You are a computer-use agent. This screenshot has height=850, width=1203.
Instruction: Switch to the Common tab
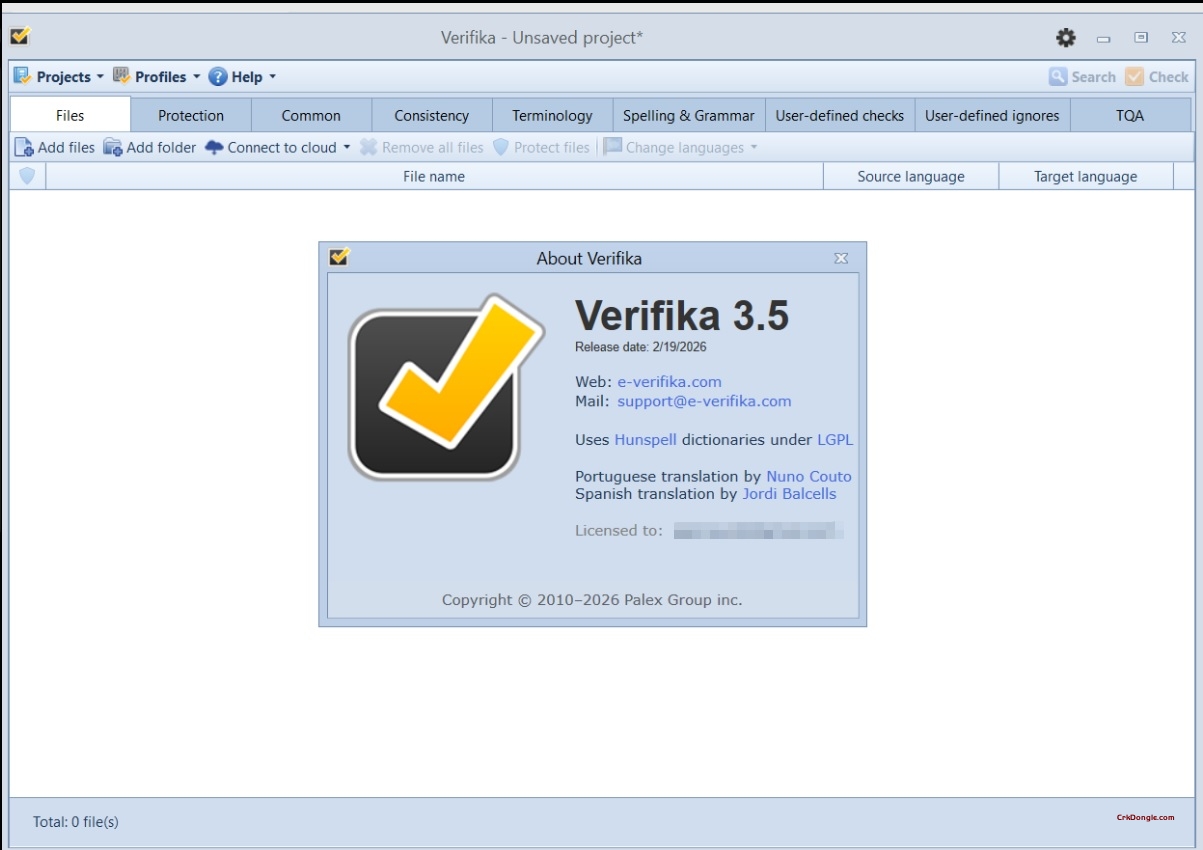(x=311, y=115)
